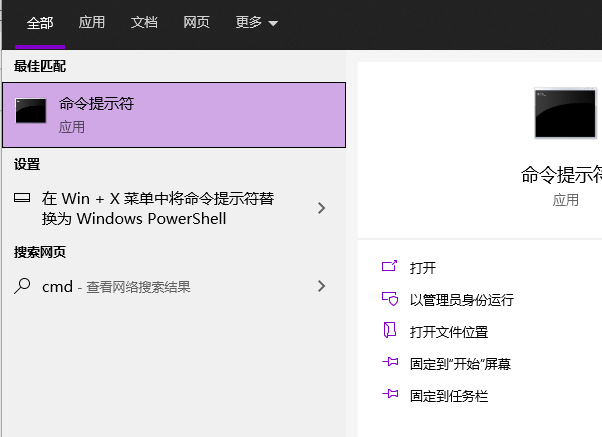Image resolution: width=602 pixels, height=437 pixels.
Task: Click the pin icon for 固定到"开始"屏幕
Action: (390, 363)
